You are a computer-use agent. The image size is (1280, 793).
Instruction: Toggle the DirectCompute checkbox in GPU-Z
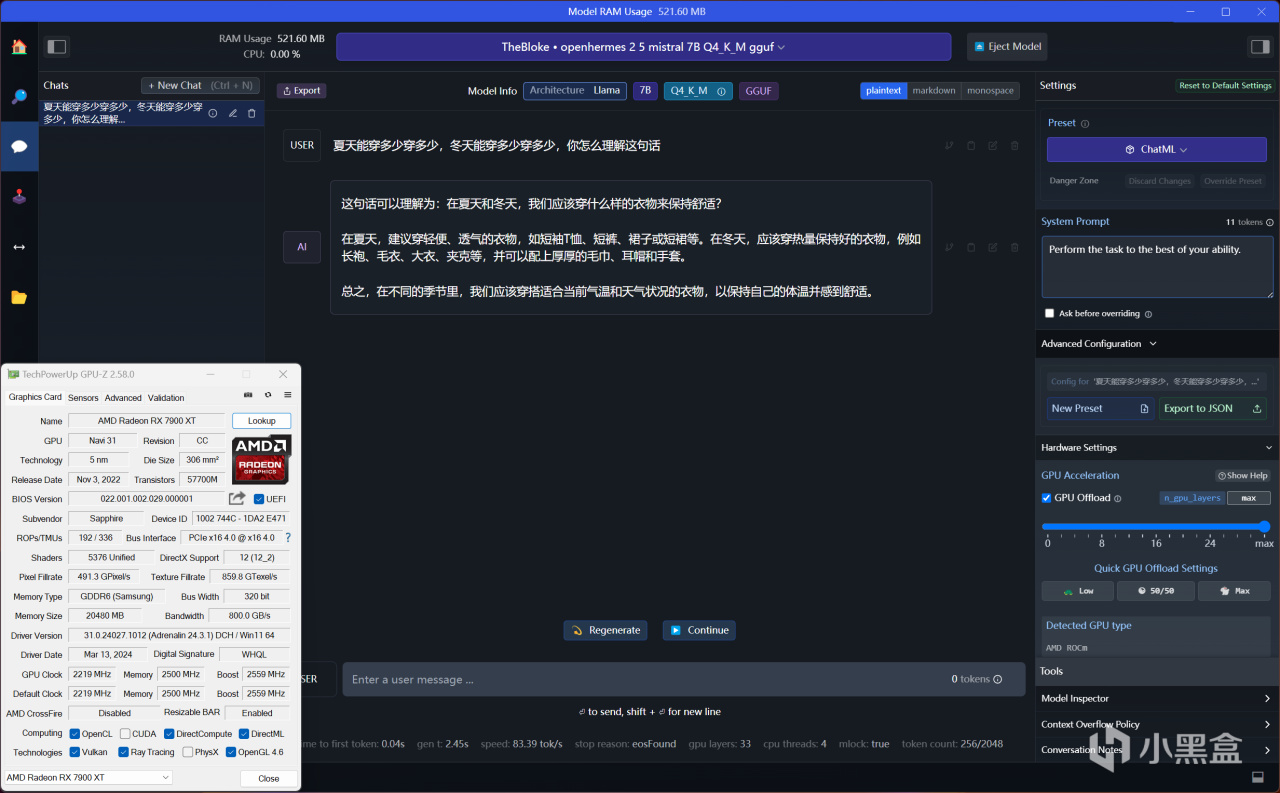pos(168,734)
